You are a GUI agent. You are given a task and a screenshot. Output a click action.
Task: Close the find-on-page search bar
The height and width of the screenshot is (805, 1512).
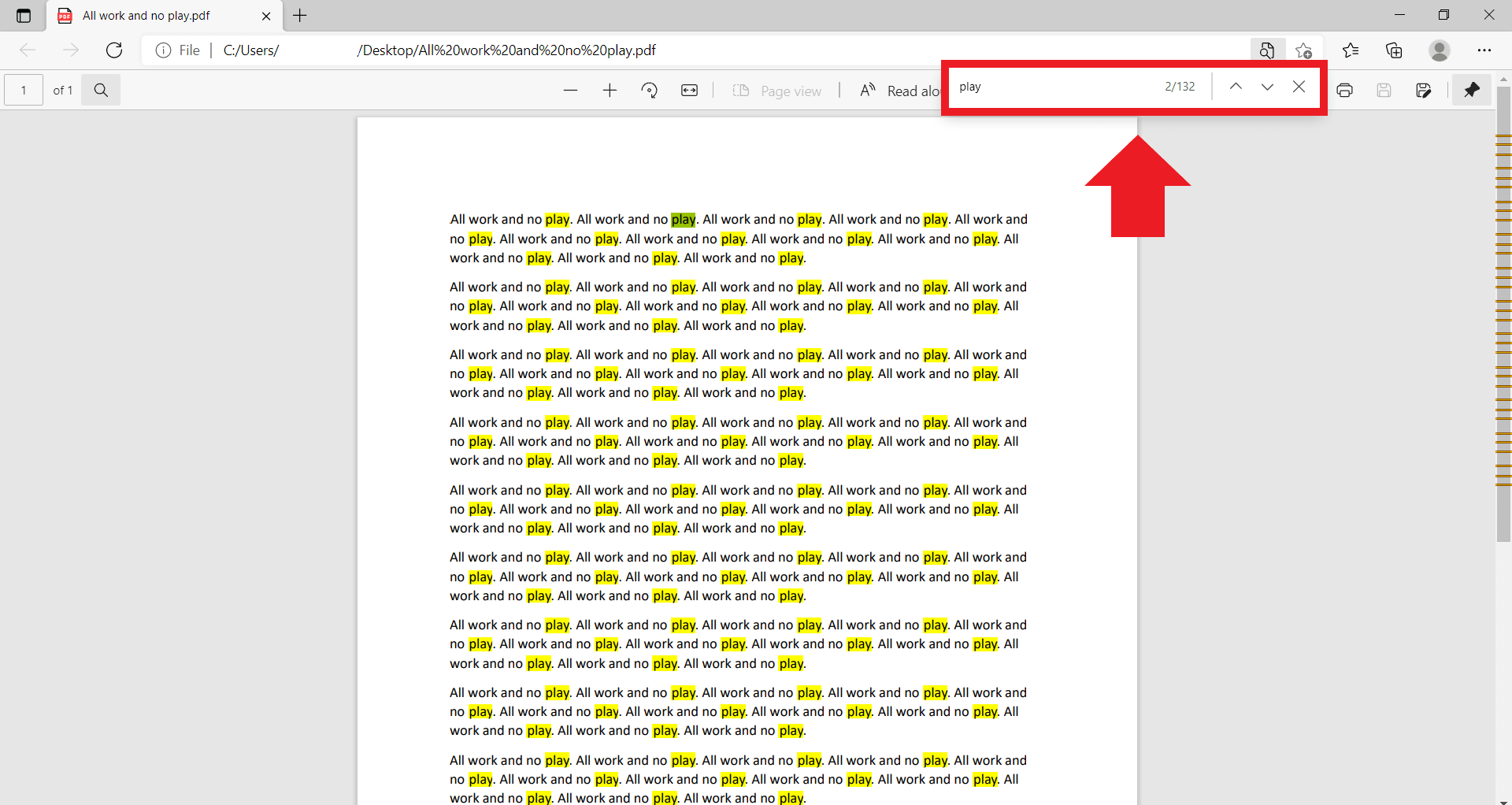coord(1299,87)
